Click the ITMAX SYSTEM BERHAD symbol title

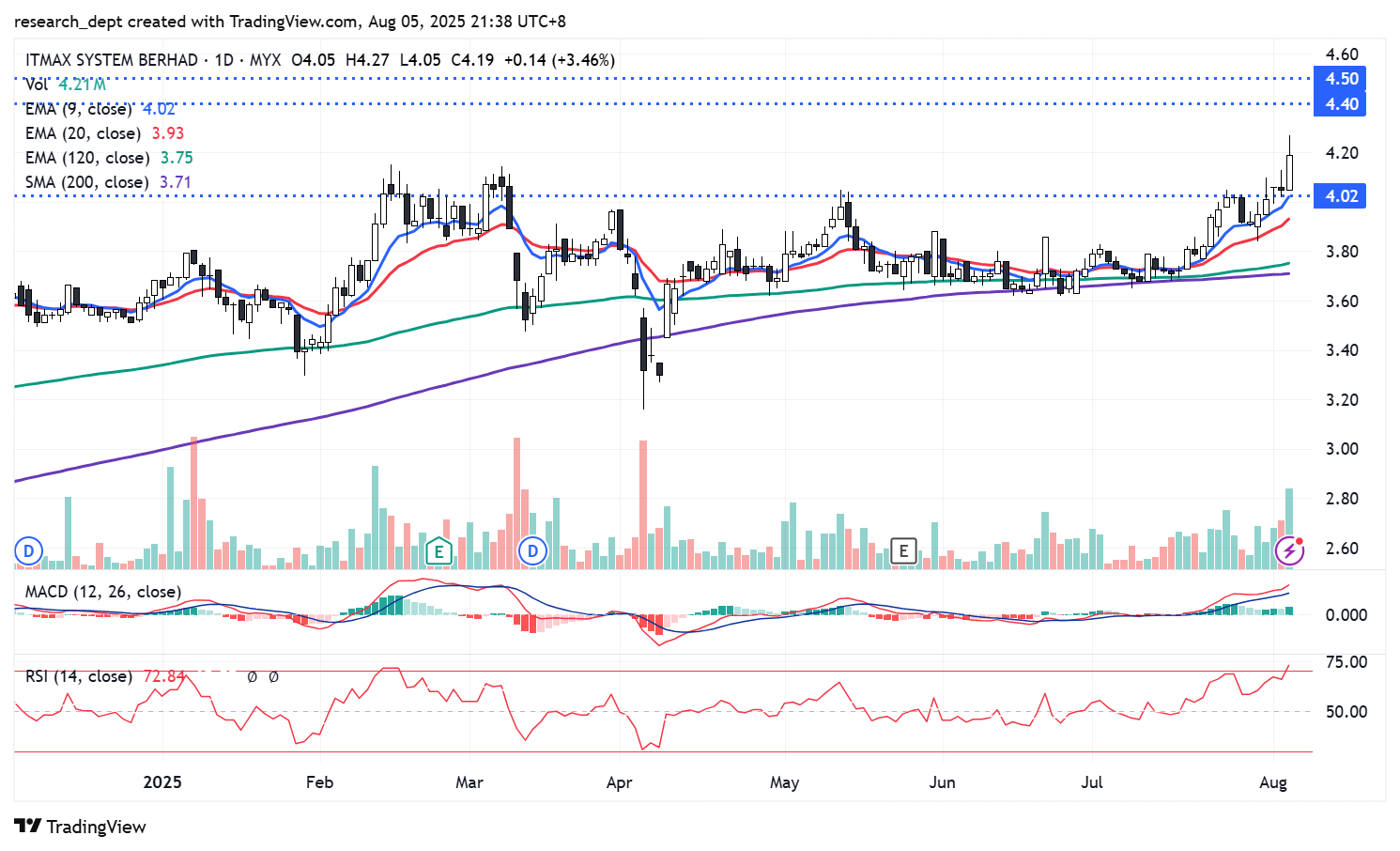(x=112, y=60)
